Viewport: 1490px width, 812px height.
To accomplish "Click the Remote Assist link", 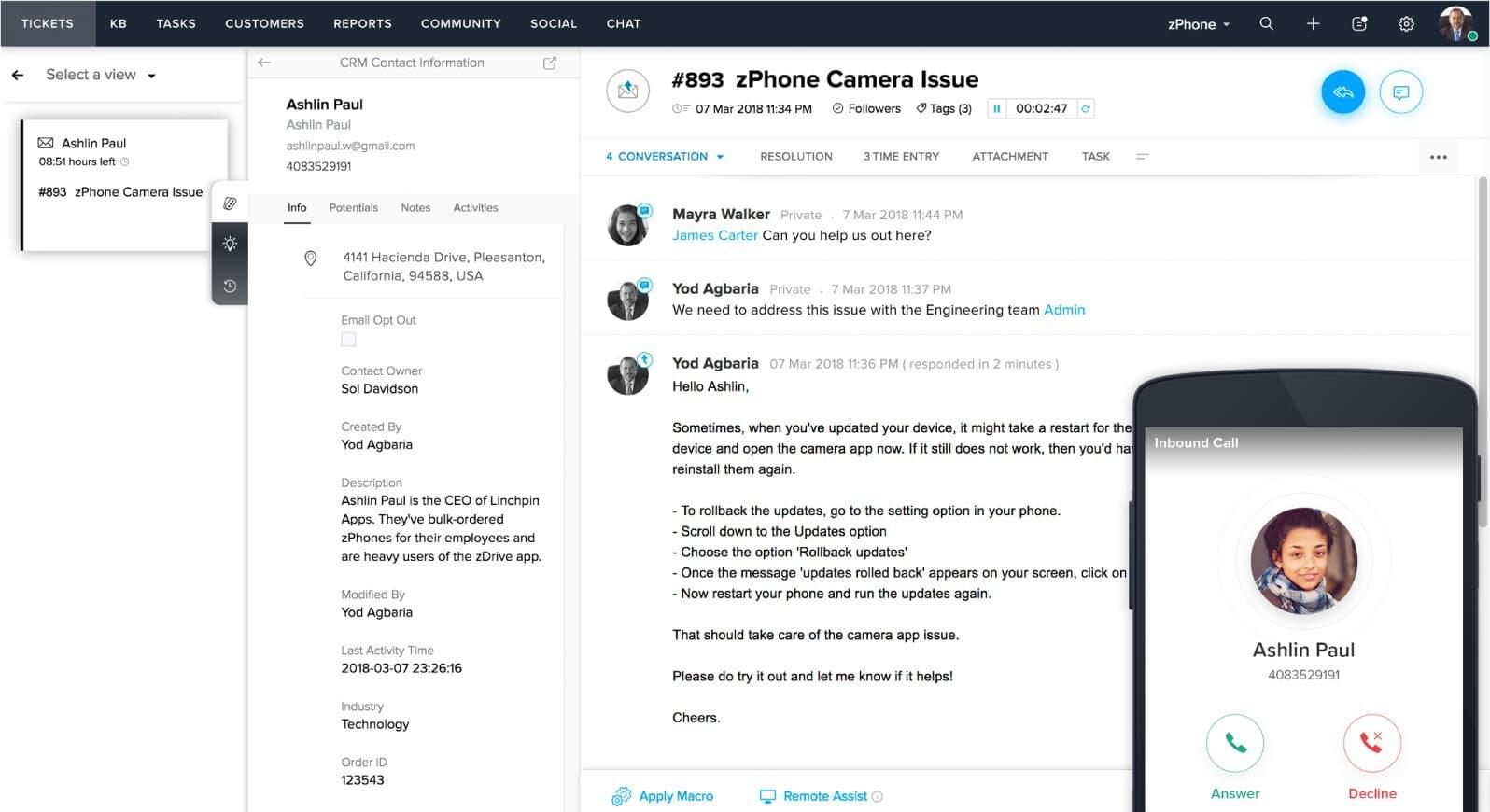I will [x=824, y=796].
